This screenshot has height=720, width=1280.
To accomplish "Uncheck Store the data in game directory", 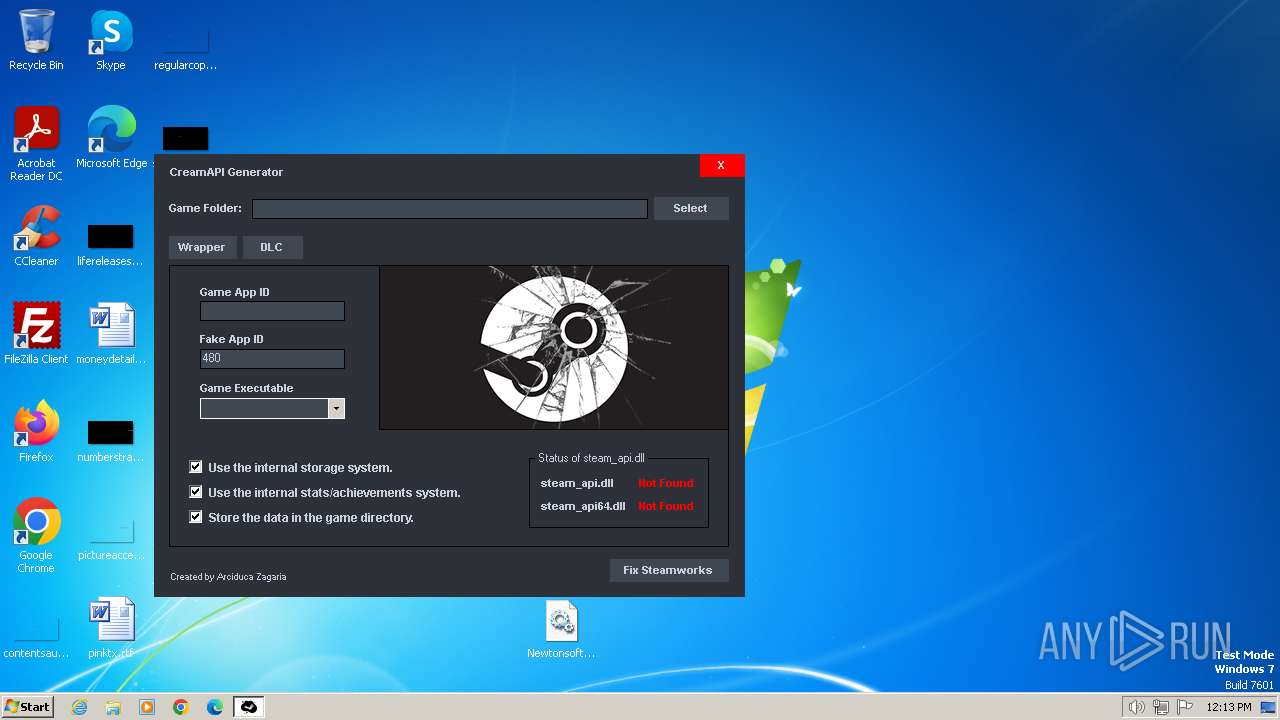I will click(196, 517).
